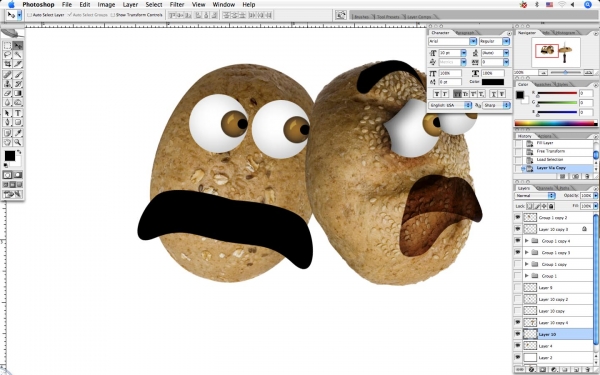Select the Hand tool

tap(7, 142)
